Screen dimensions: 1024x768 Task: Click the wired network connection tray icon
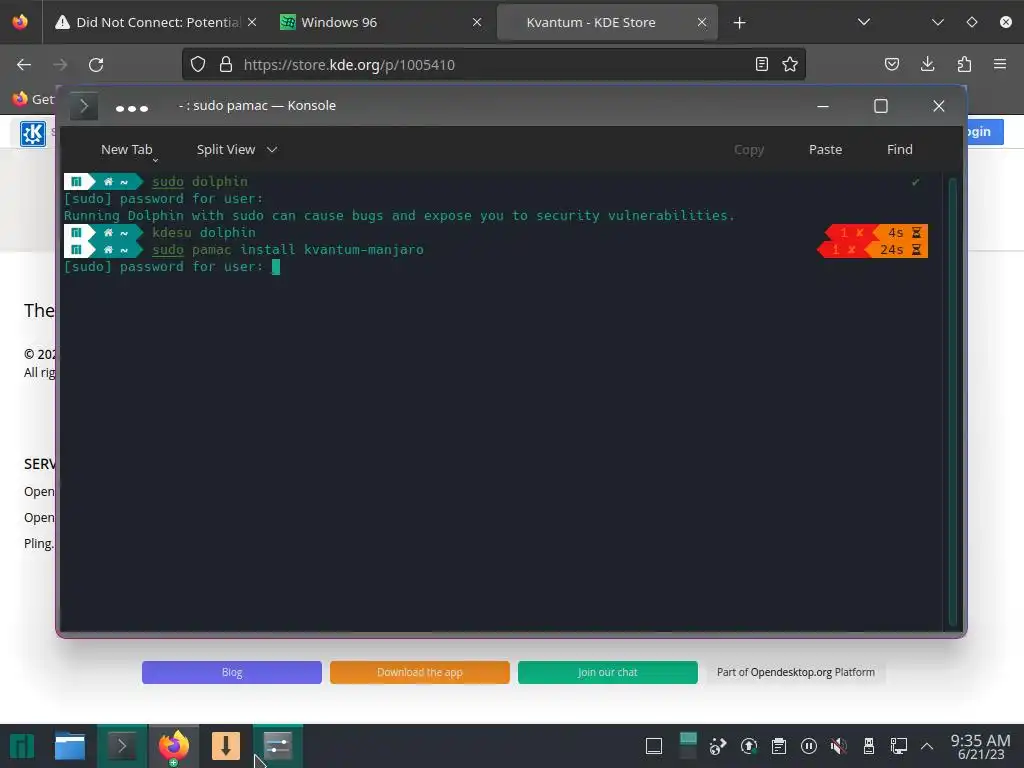[899, 746]
